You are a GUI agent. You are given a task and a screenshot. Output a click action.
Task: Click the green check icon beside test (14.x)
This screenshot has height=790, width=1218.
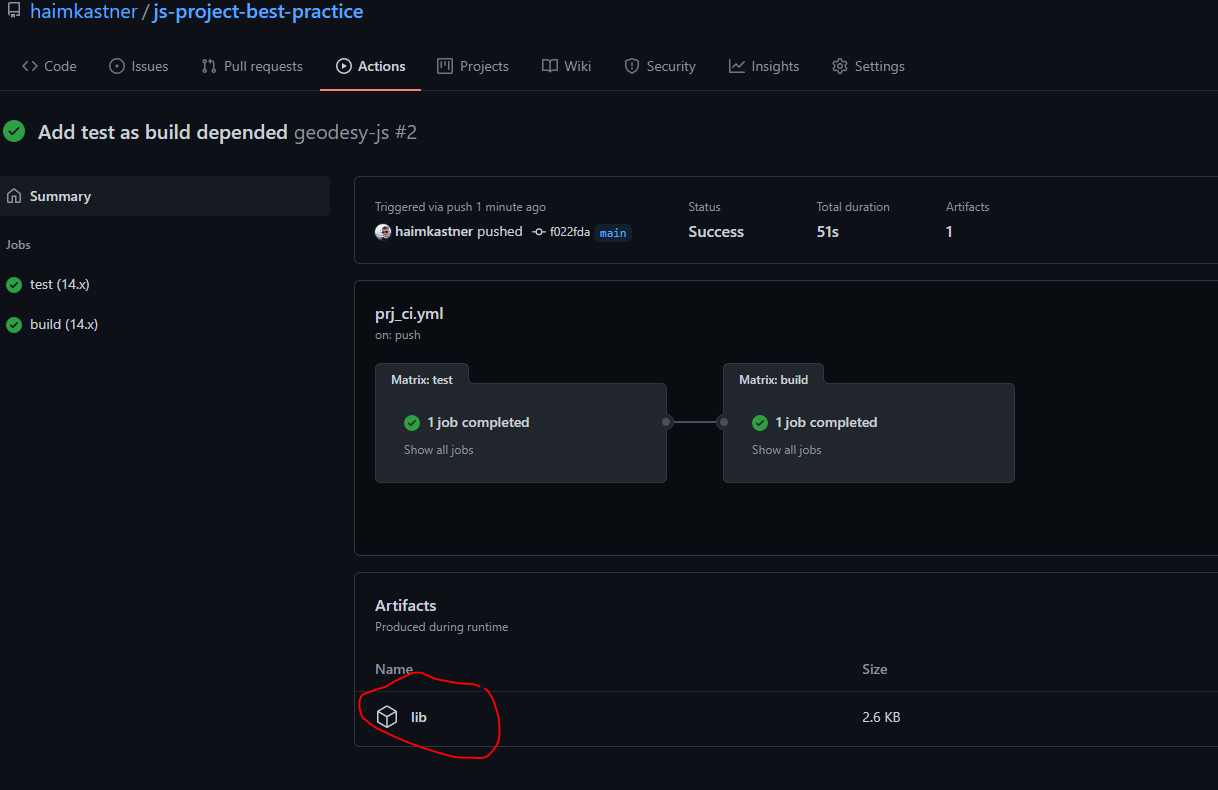[14, 284]
